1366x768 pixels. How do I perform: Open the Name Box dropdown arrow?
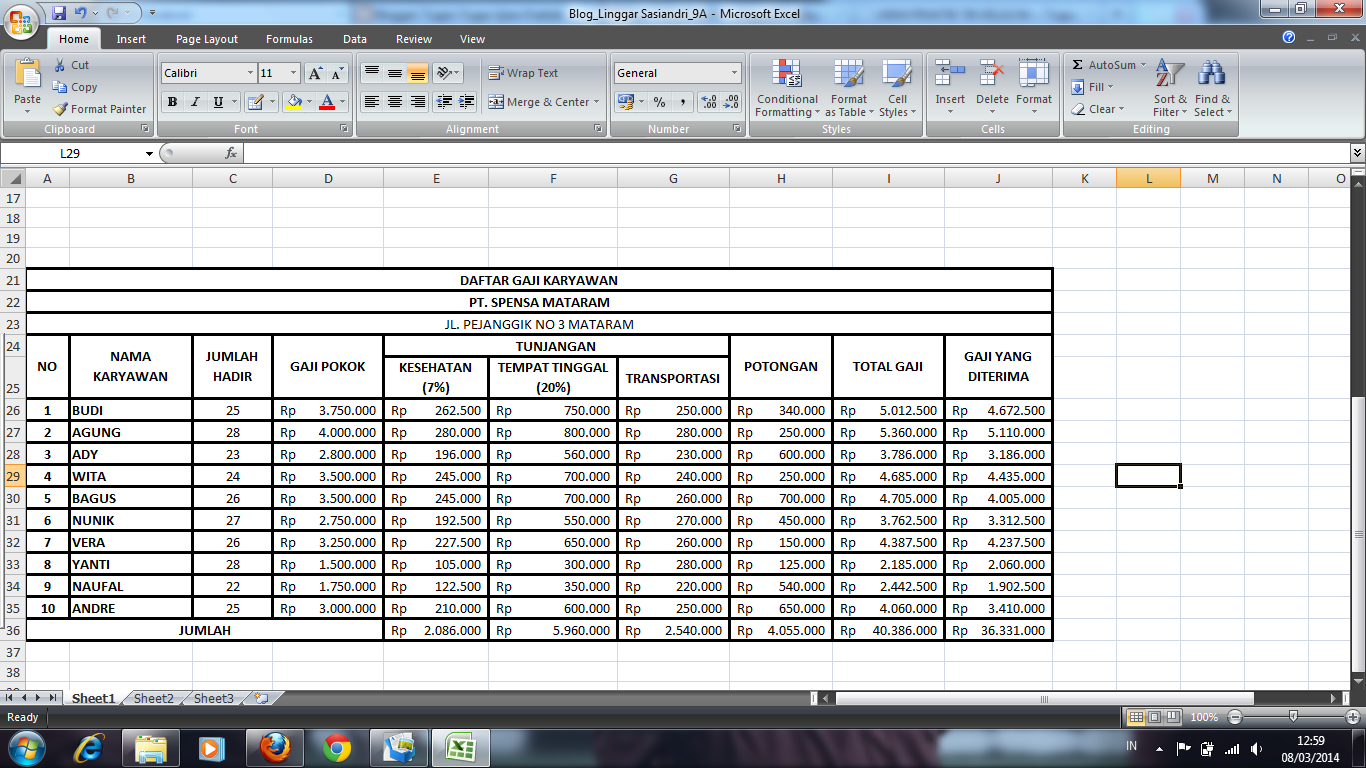click(x=150, y=153)
